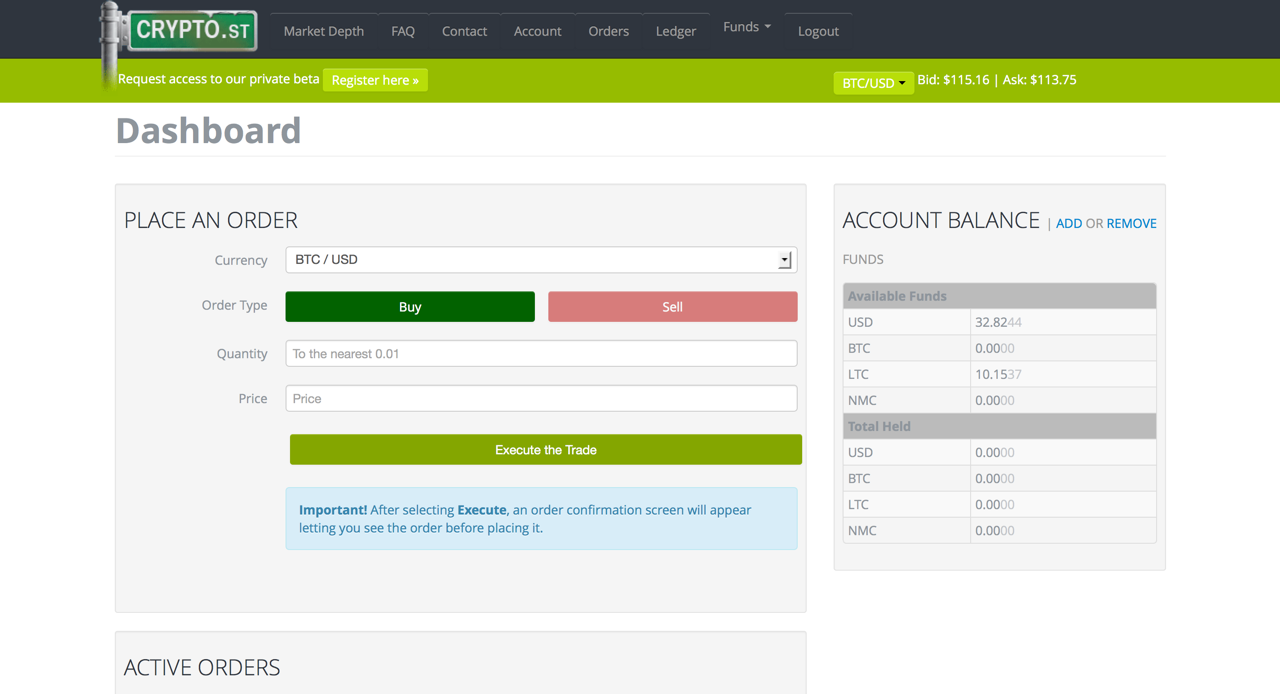Select the Buy order type
1280x694 pixels.
coord(410,307)
